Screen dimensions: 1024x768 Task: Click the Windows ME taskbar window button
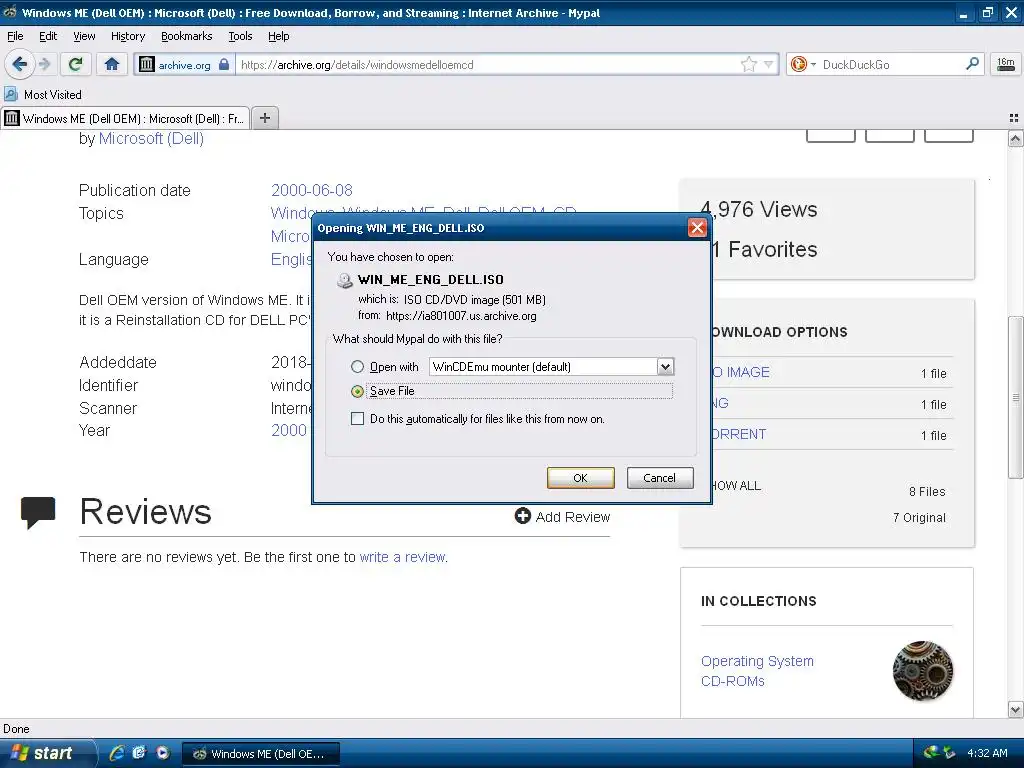point(261,754)
